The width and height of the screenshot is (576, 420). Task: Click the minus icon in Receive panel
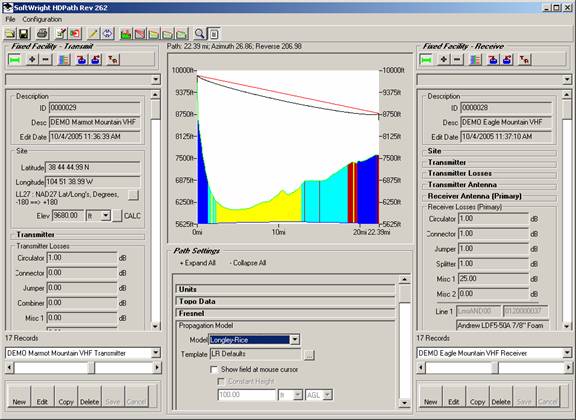point(457,59)
